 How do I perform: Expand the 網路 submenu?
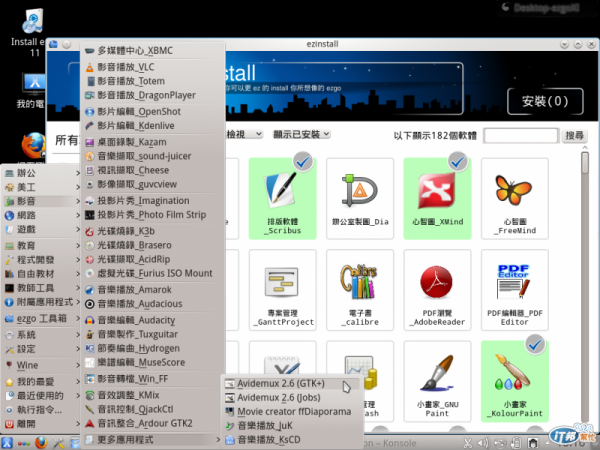tap(42, 215)
